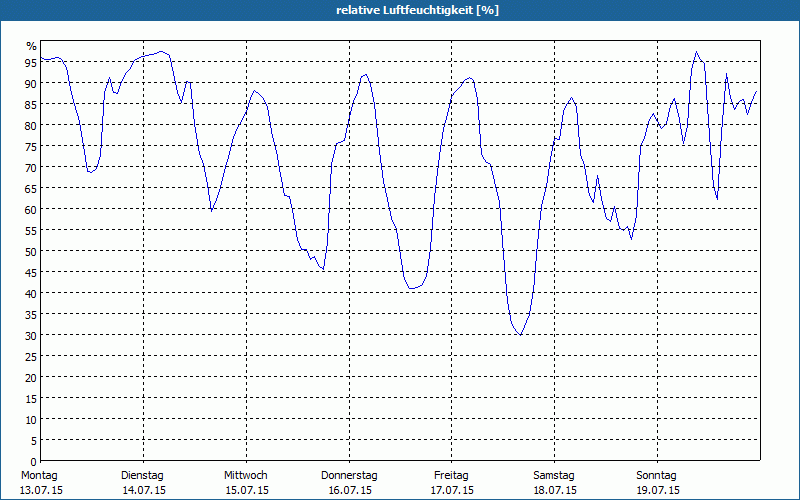Select the 'Mittwoch' day label
The height and width of the screenshot is (500, 800).
click(x=246, y=476)
